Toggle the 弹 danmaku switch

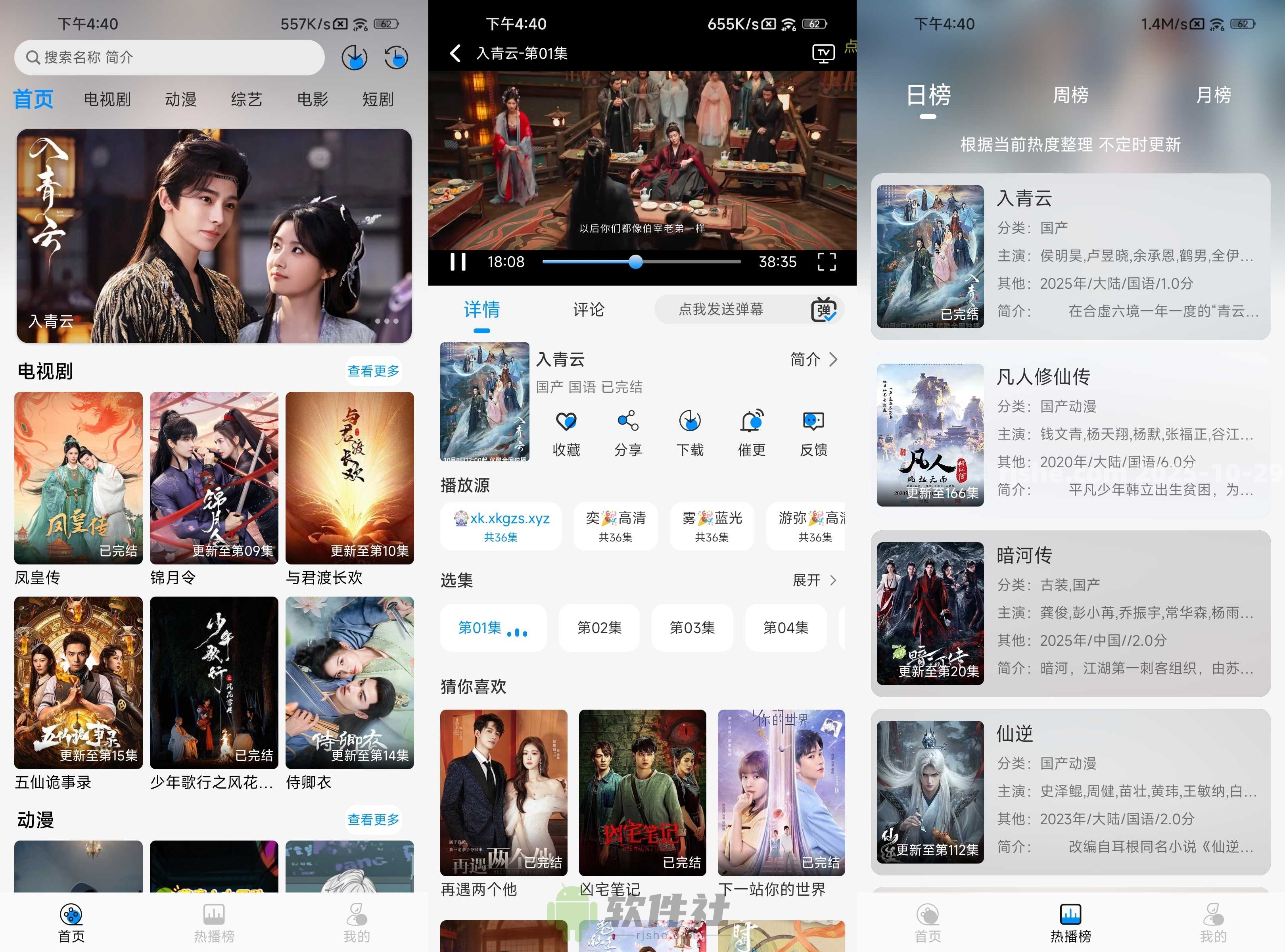(823, 310)
